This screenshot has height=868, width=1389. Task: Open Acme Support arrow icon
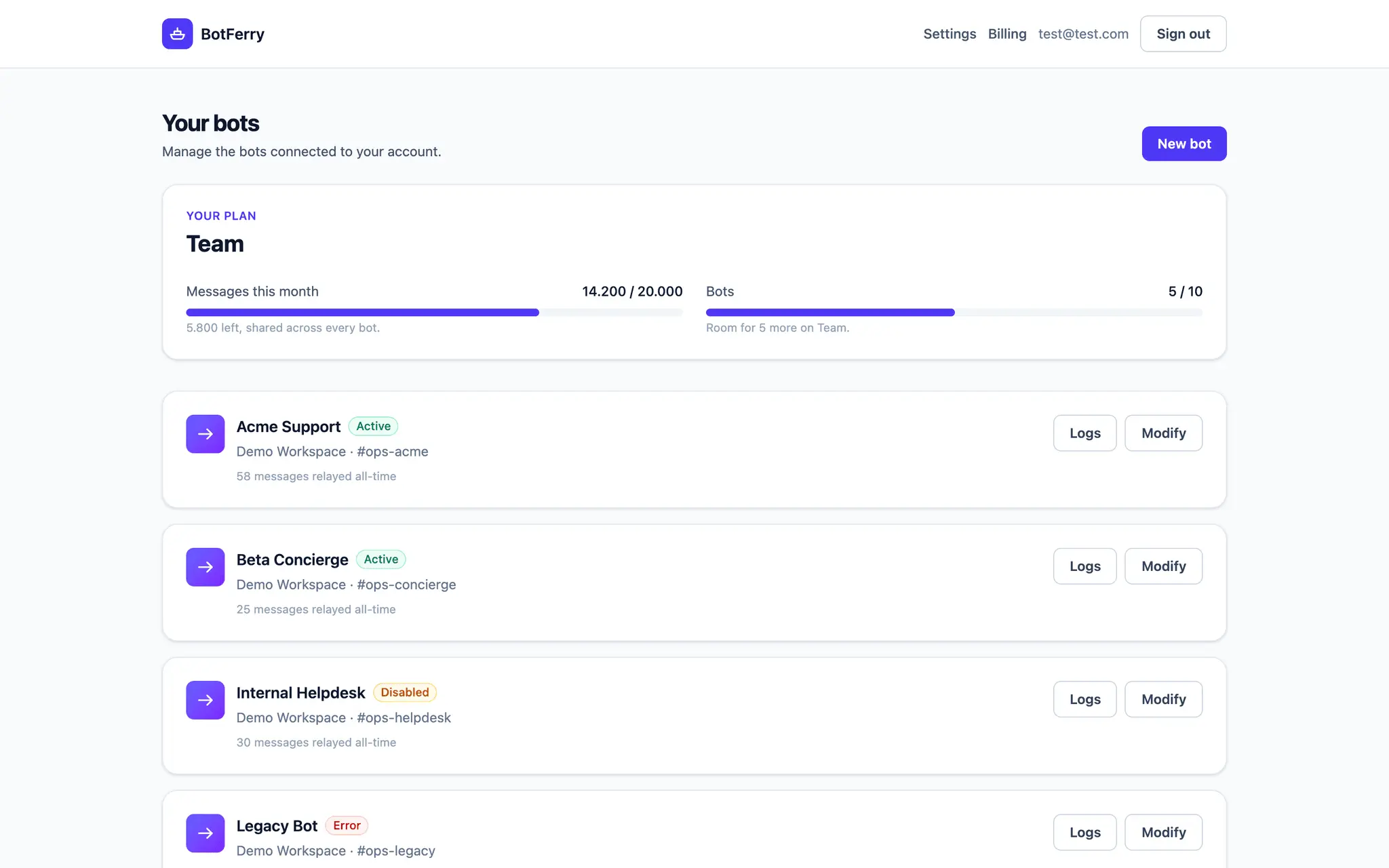point(206,434)
